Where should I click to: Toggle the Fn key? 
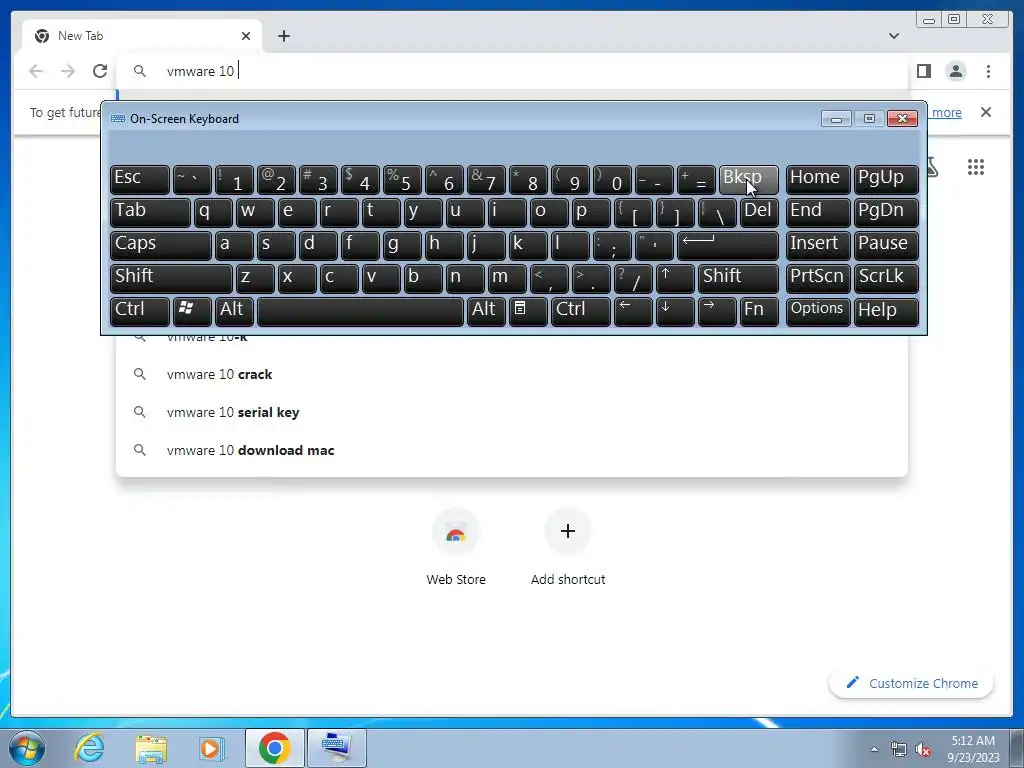coord(759,311)
